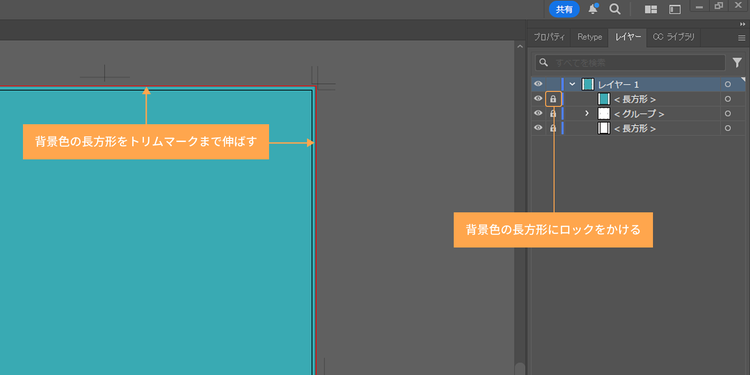Toggle the lock on the <グループ> row

553,114
